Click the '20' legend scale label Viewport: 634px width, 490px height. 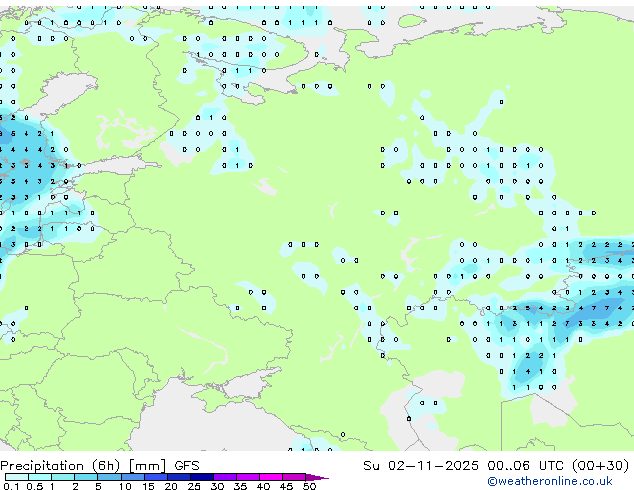[171, 486]
